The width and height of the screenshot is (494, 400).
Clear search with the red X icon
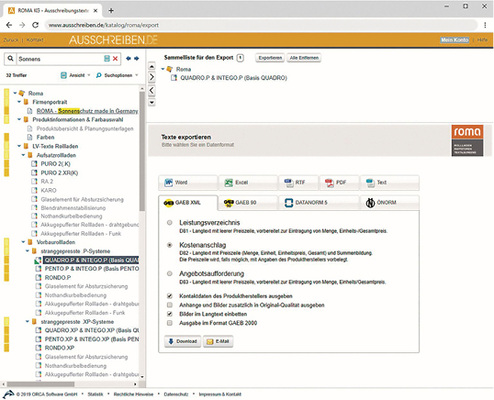tap(115, 59)
